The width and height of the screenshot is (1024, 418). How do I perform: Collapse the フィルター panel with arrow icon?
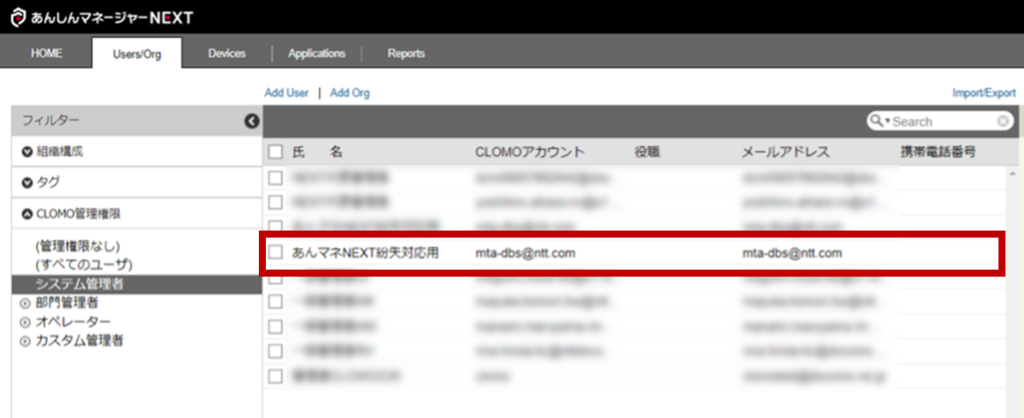[x=252, y=121]
